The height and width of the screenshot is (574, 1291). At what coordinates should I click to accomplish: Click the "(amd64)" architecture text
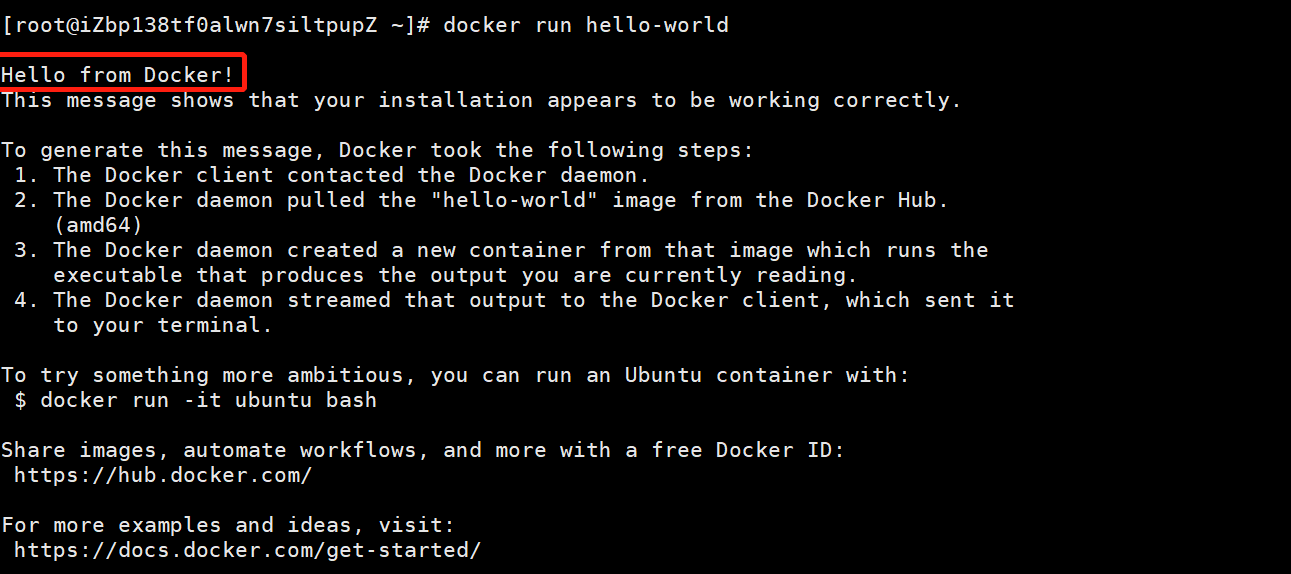pos(98,225)
